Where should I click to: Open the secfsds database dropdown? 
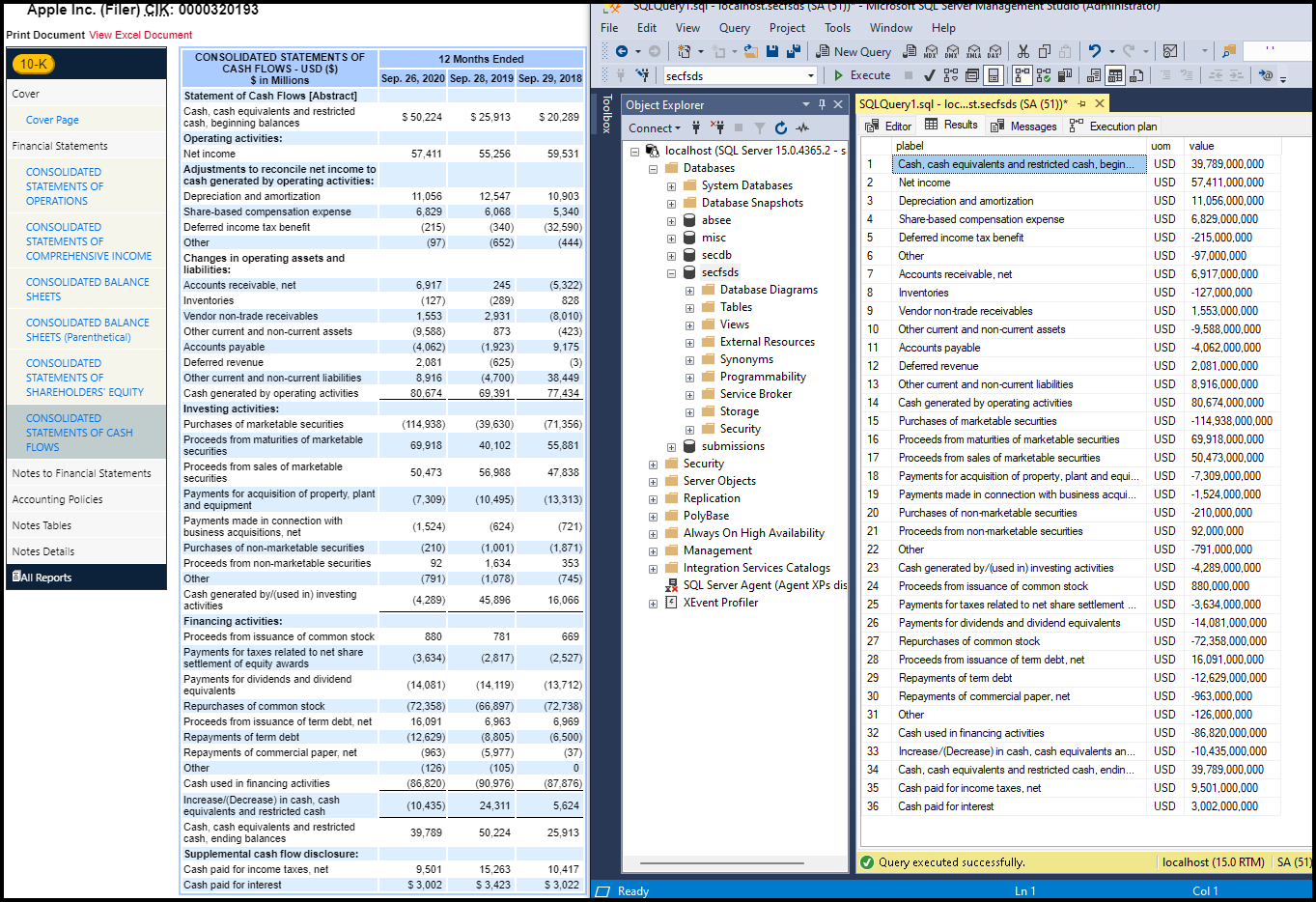click(x=811, y=75)
